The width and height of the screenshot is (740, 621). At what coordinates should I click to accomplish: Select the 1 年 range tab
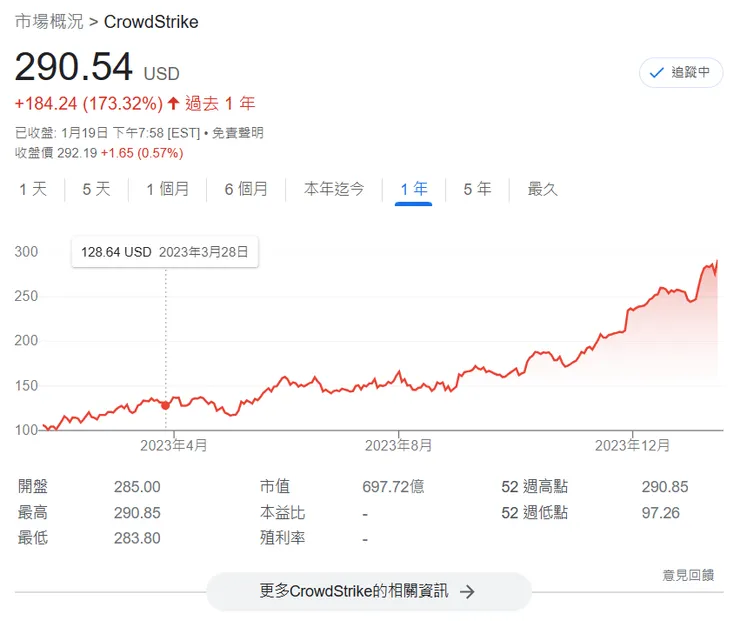(413, 189)
